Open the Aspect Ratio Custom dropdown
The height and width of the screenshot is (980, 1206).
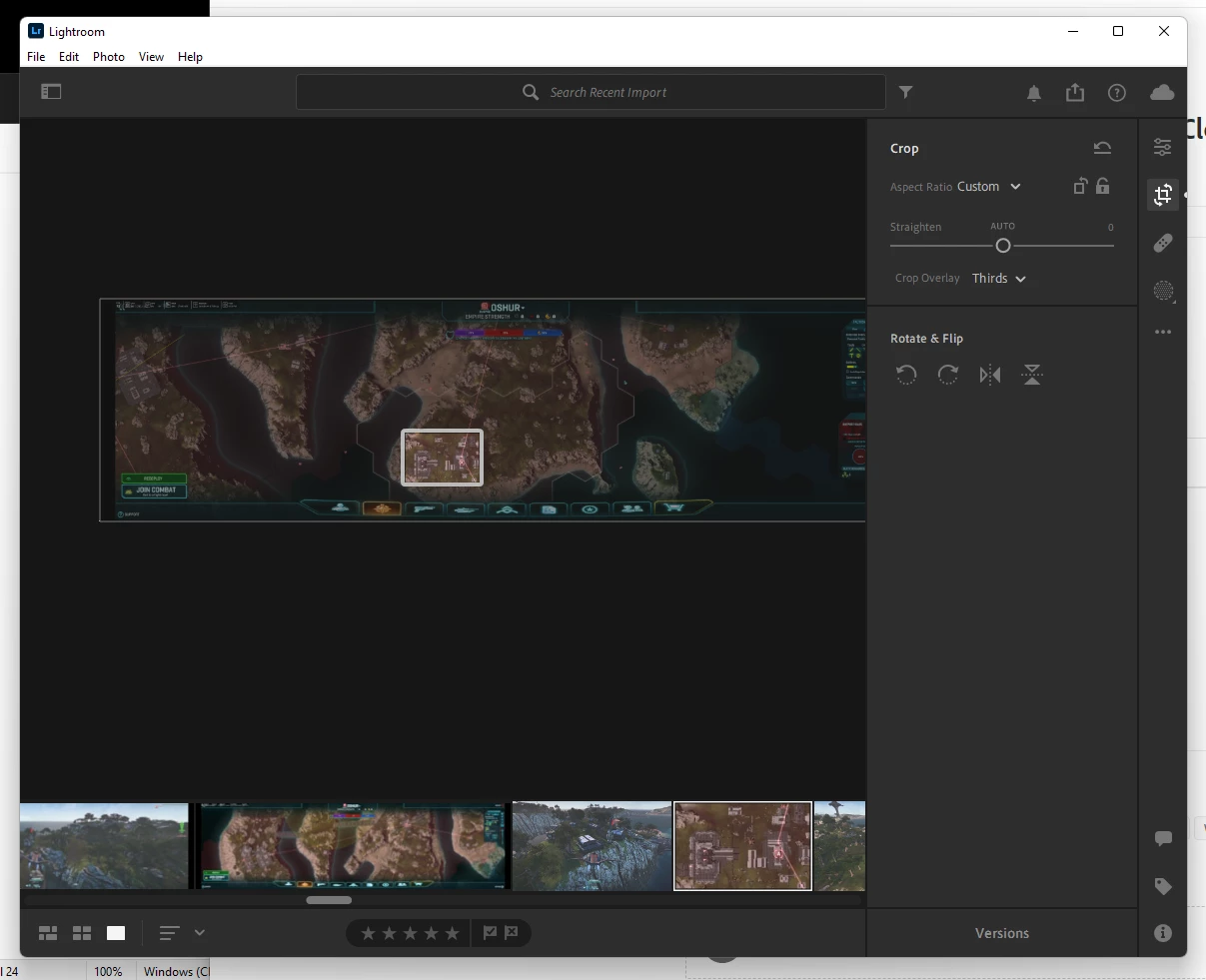(x=989, y=187)
